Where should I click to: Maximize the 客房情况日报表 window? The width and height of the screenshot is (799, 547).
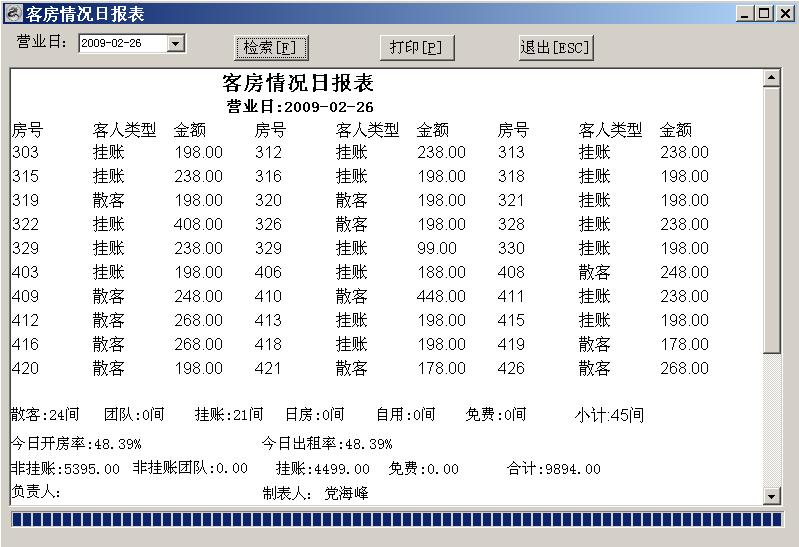point(764,14)
